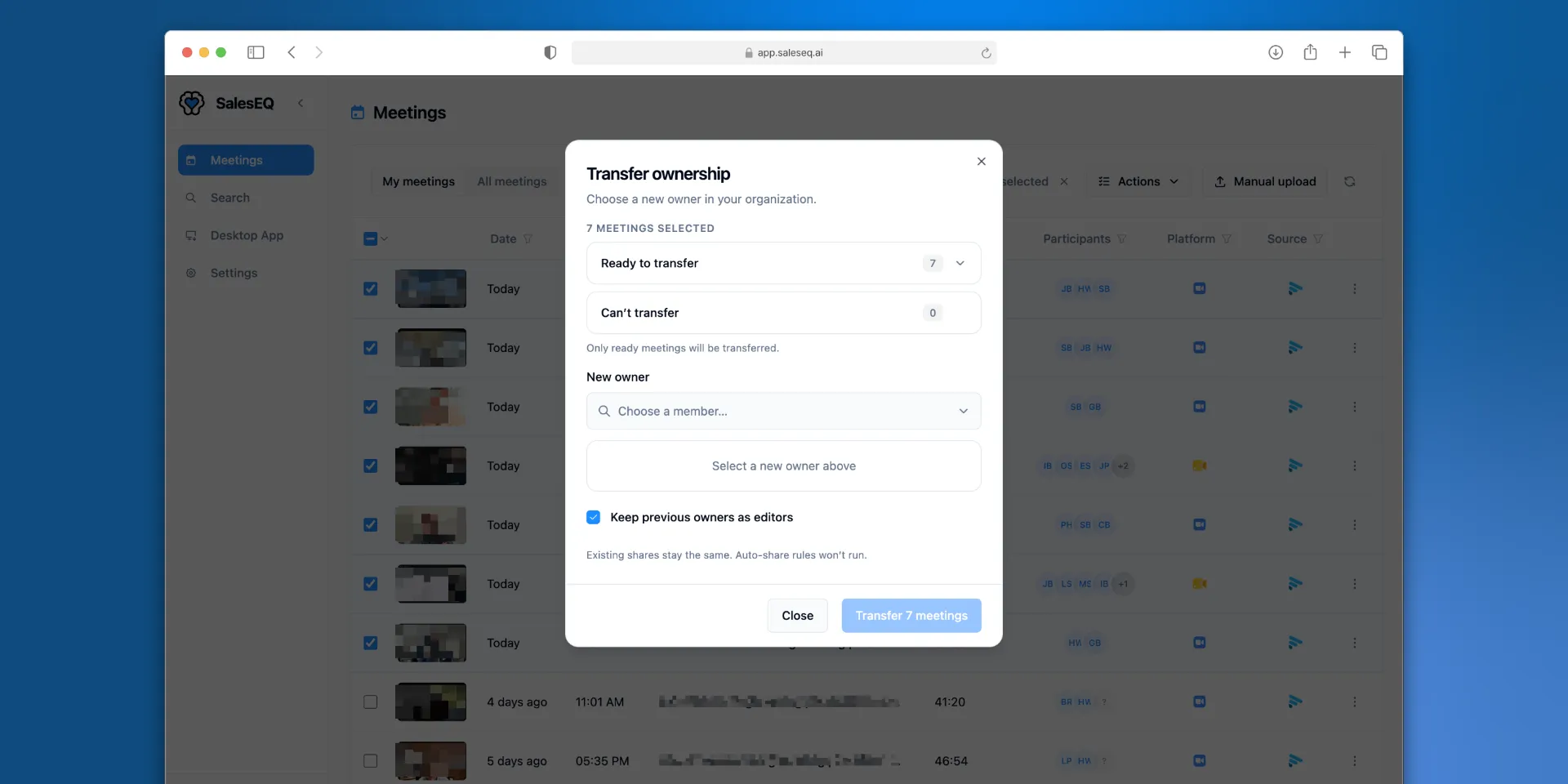This screenshot has height=784, width=1568.
Task: Show the tab overview icon
Action: pos(1379,52)
